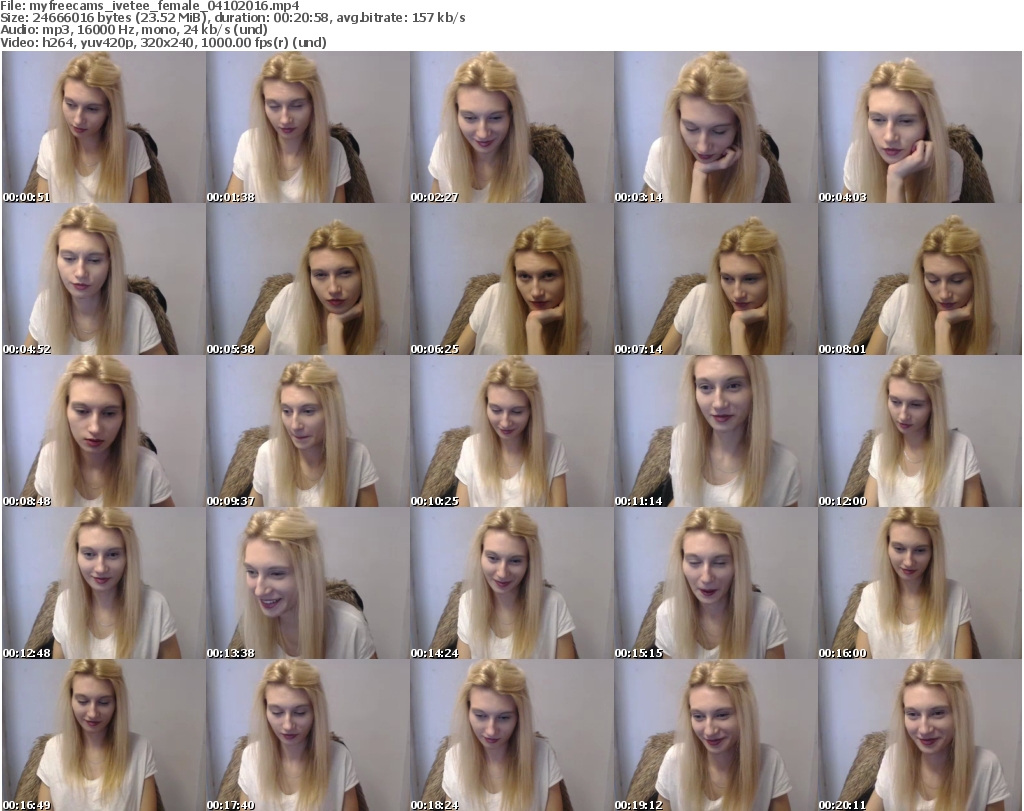
Task: Click the Audio mp3 info line
Action: tap(134, 30)
